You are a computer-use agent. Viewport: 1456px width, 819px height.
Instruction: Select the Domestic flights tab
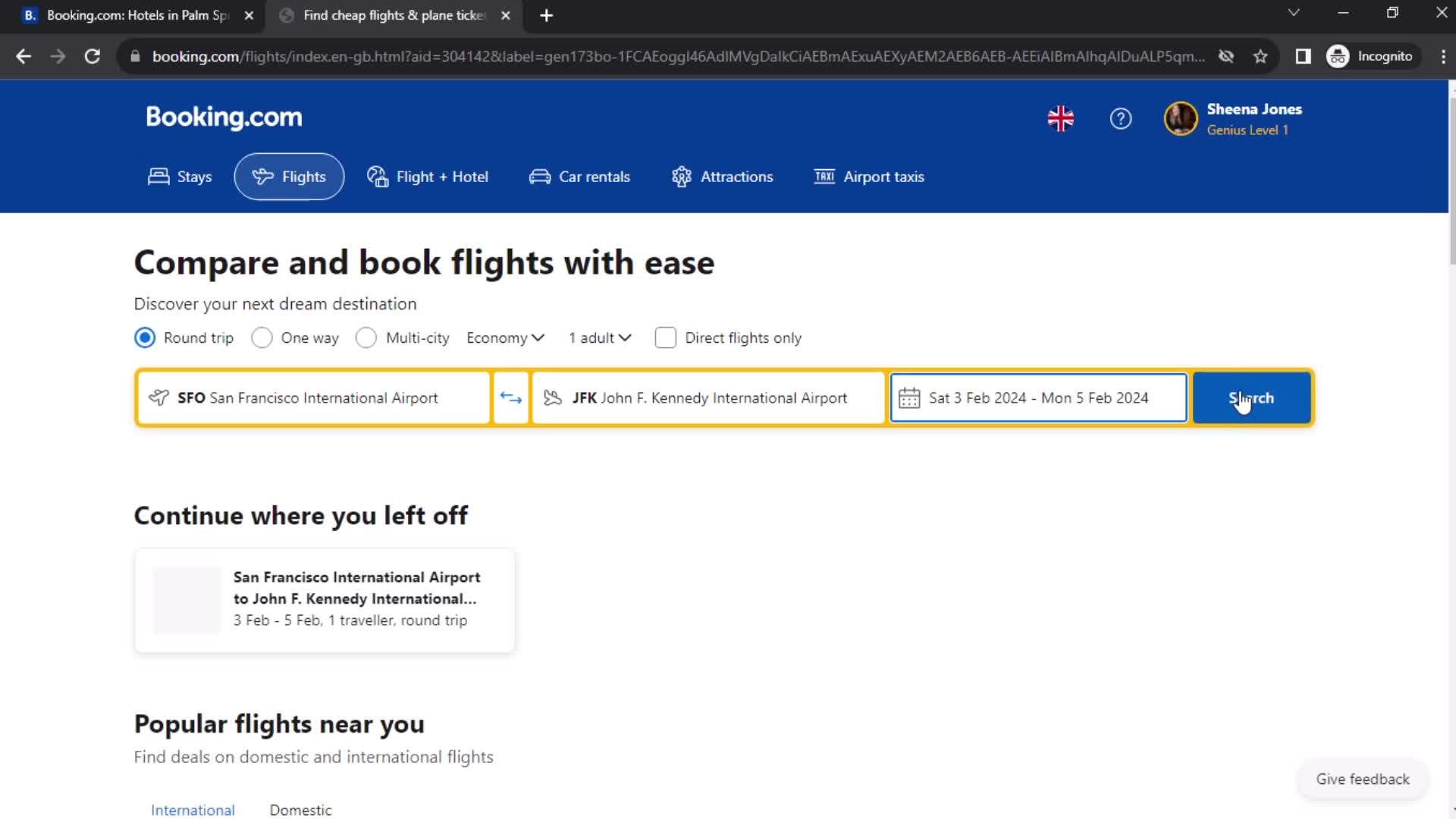tap(300, 809)
